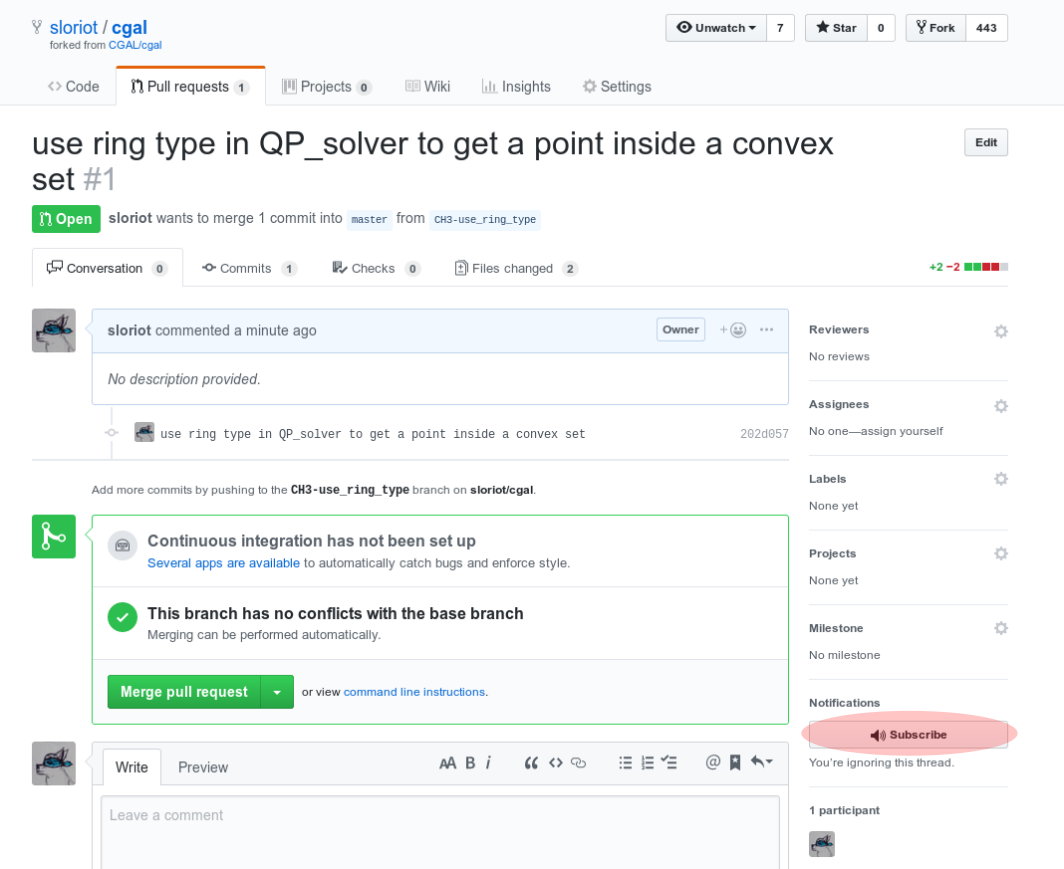Image resolution: width=1064 pixels, height=869 pixels.
Task: Open Assignees gear settings
Action: 1001,406
